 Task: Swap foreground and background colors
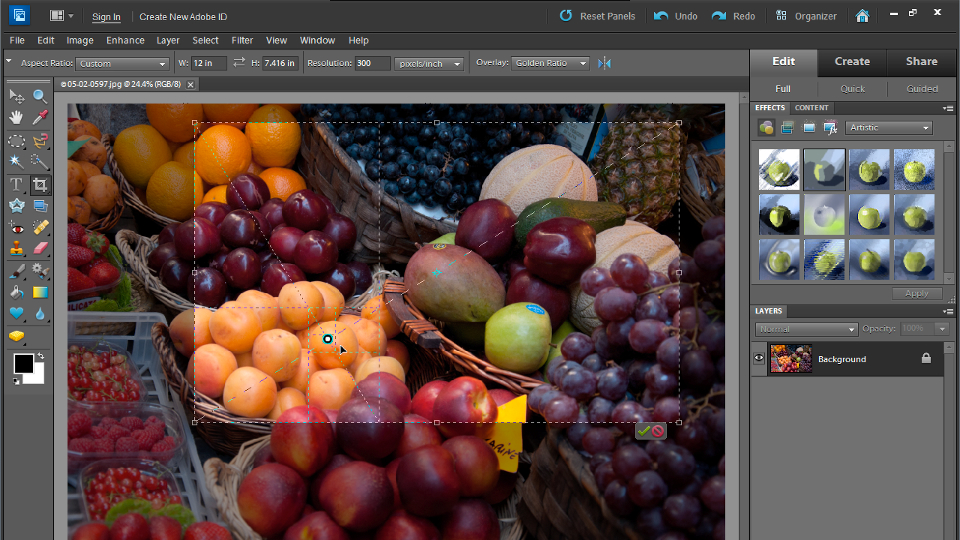tap(40, 356)
